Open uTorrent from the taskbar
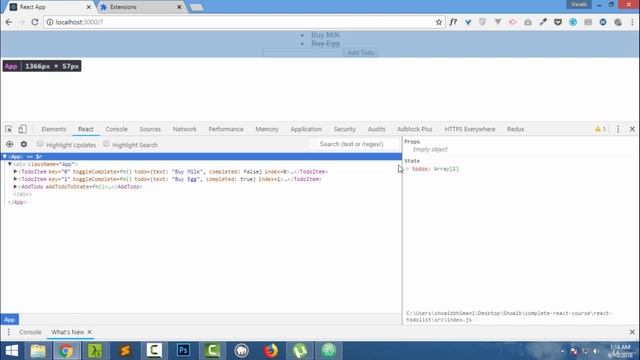Image resolution: width=640 pixels, height=360 pixels. pos(300,351)
